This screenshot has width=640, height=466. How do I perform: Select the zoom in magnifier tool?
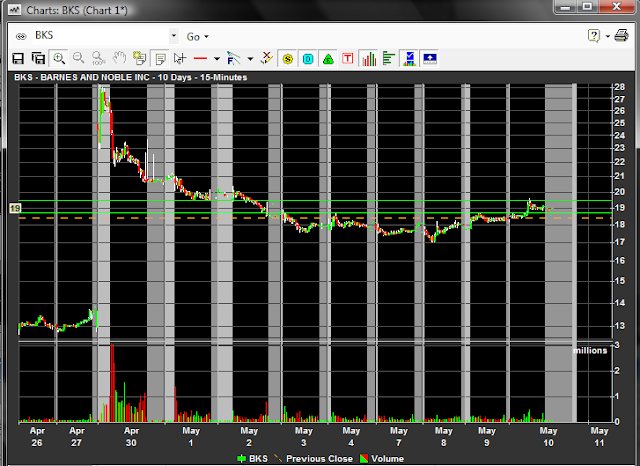point(59,58)
